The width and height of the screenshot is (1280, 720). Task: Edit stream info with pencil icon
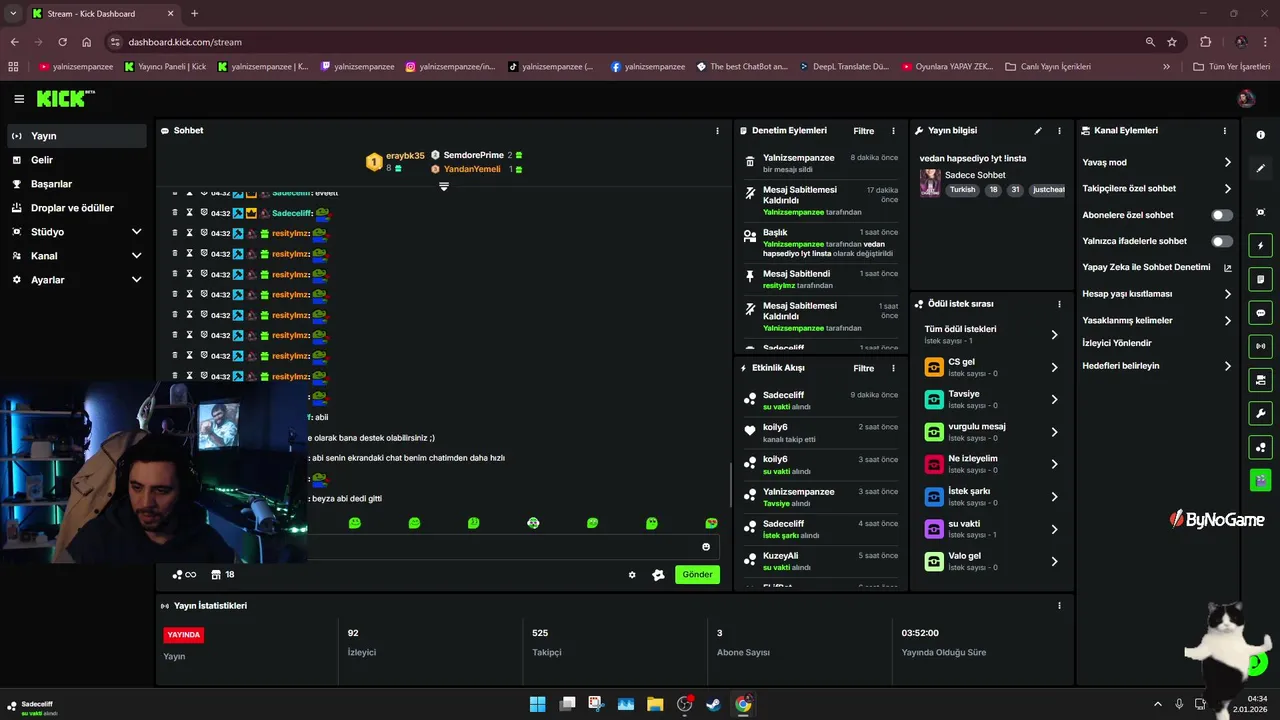tap(1038, 131)
